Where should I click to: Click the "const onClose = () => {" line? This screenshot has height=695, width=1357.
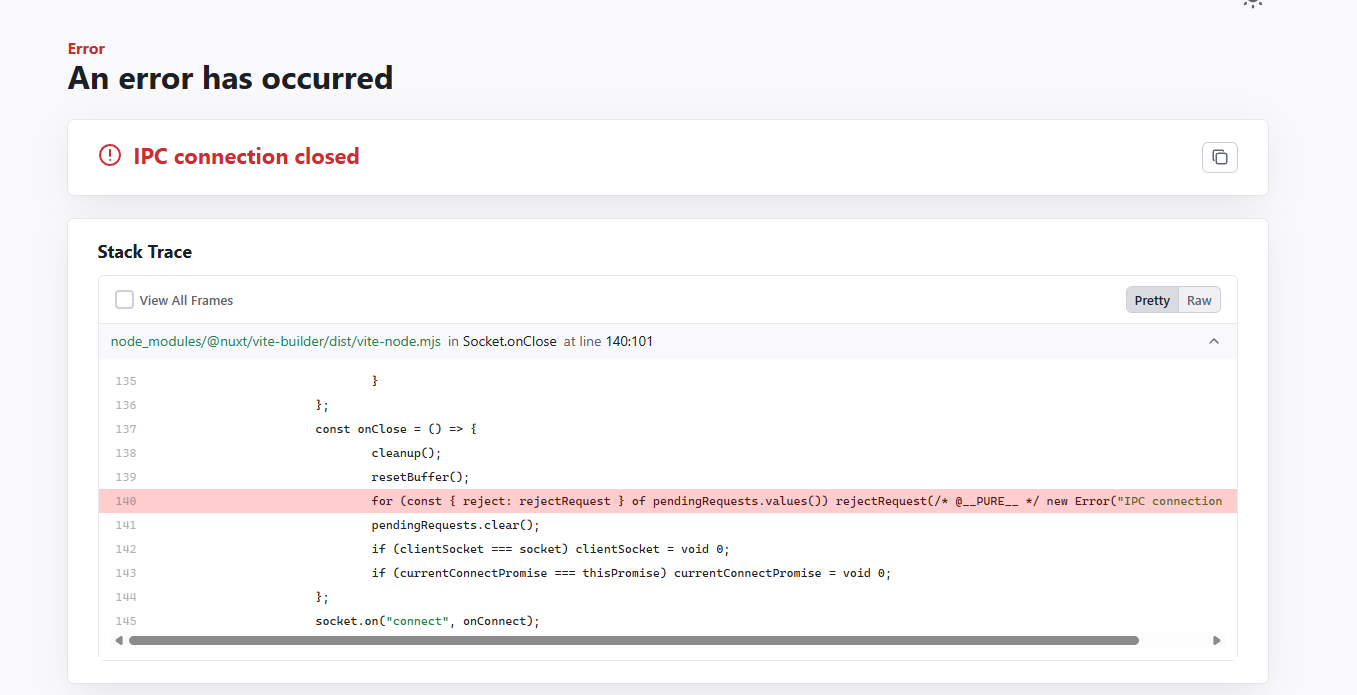(397, 429)
